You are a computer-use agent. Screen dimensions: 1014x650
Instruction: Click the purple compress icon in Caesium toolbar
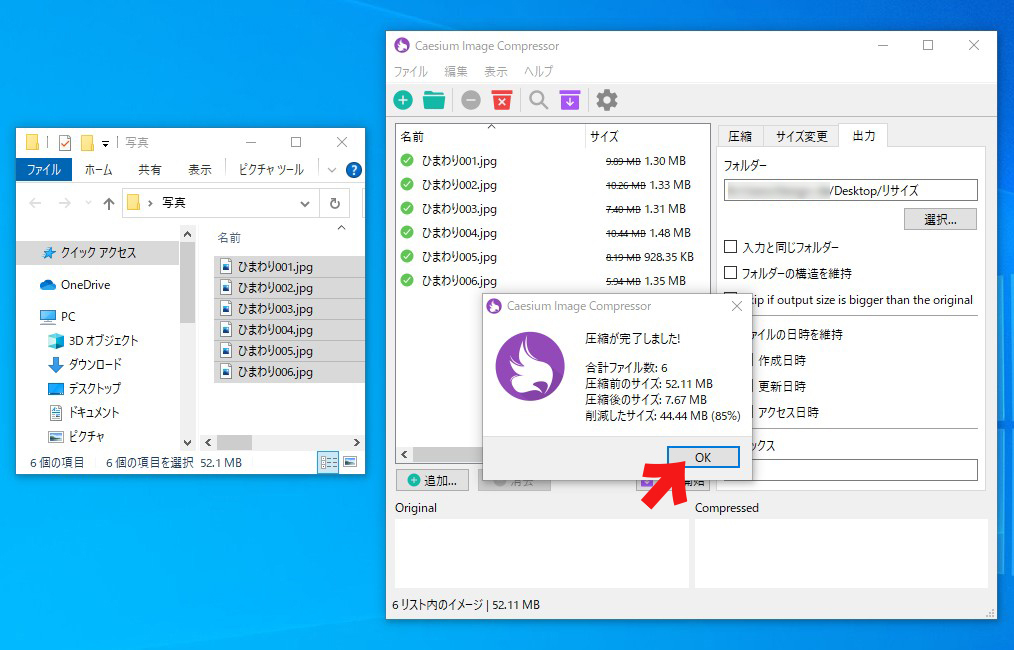(x=570, y=100)
